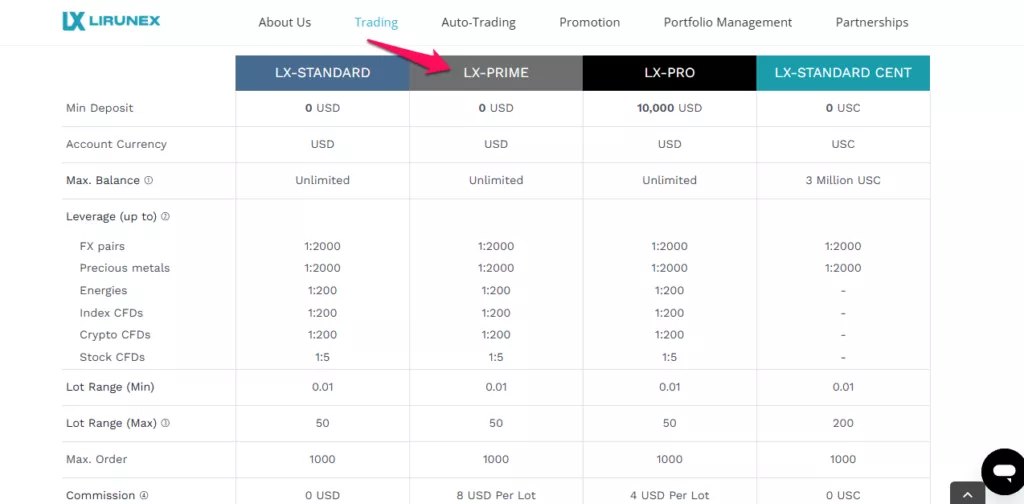Open the live chat bubble icon
The width and height of the screenshot is (1024, 504).
click(x=1003, y=471)
